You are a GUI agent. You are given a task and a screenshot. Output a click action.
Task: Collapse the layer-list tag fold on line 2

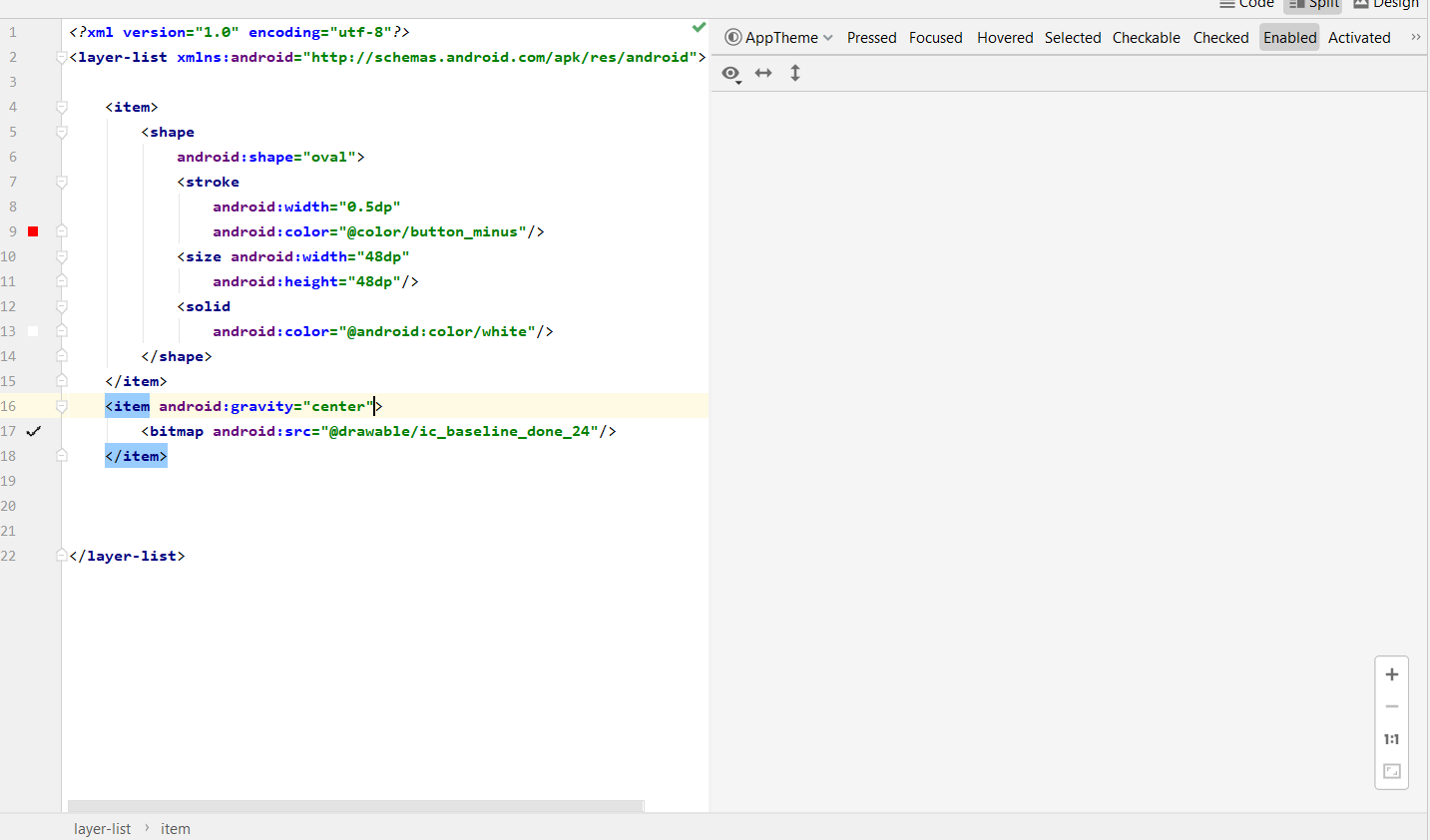tap(62, 57)
